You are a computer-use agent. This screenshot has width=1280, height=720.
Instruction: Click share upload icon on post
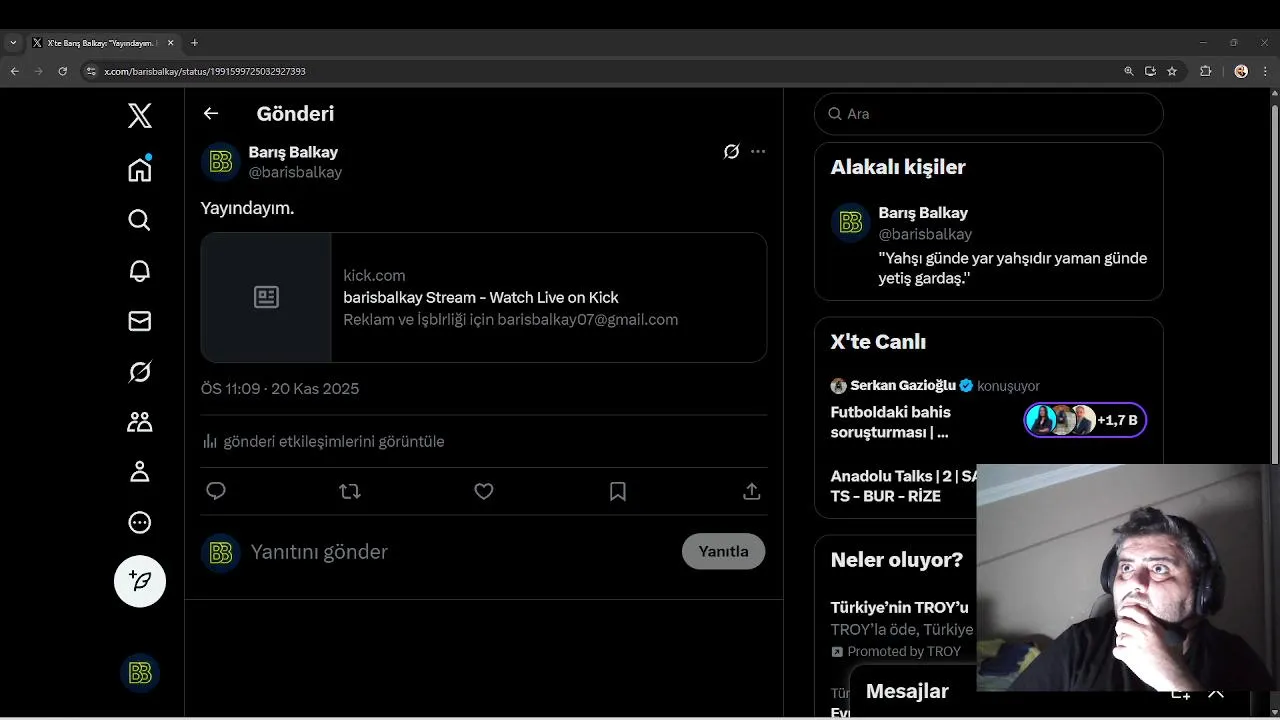752,491
